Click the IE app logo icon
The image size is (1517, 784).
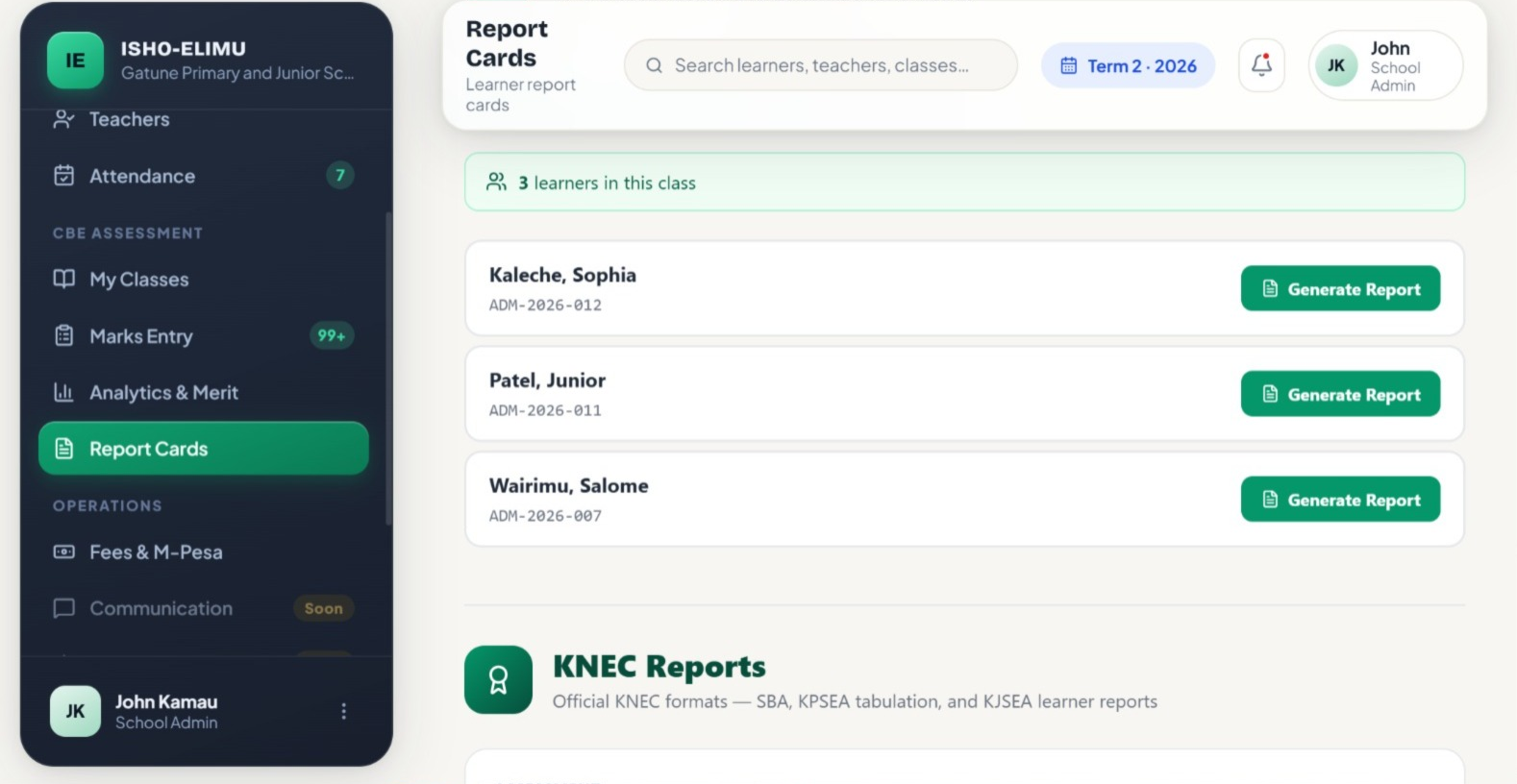point(75,61)
